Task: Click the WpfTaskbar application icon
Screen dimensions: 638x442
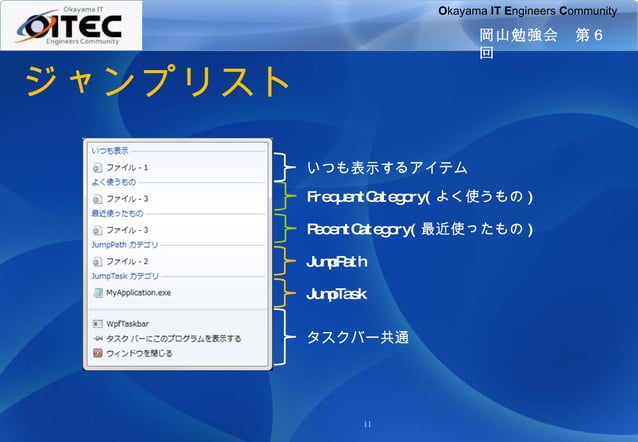Action: click(97, 324)
